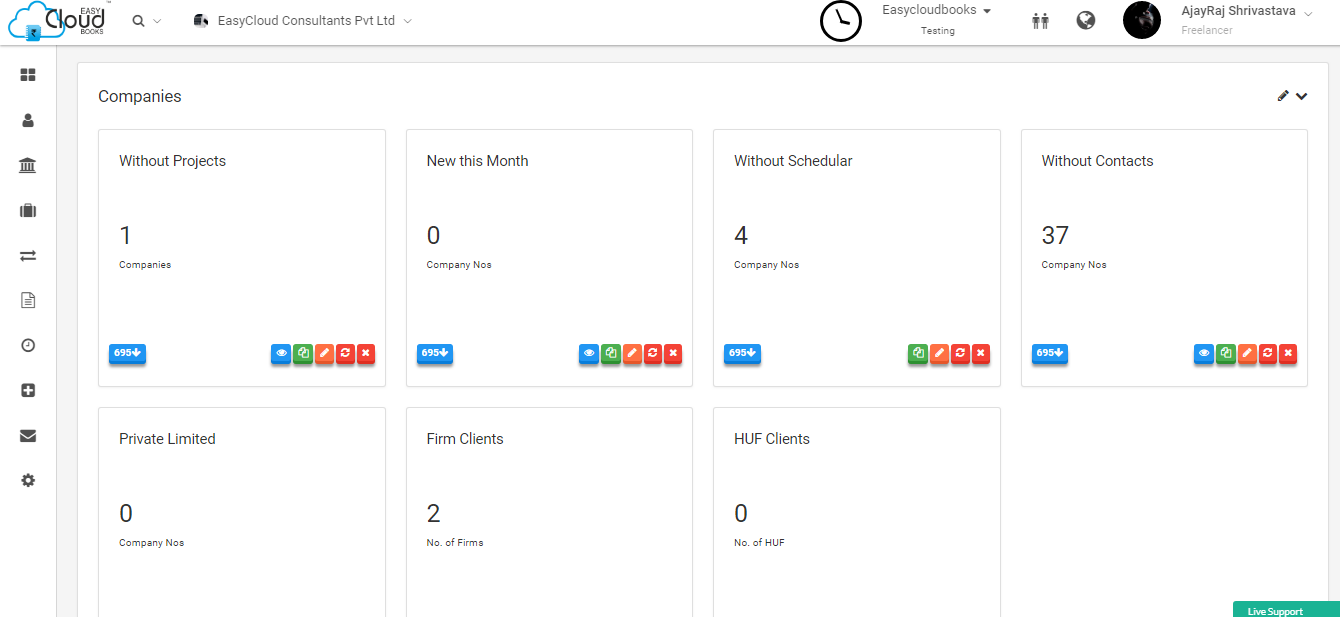Open the Easycloudbooks Testing dropdown
Image resolution: width=1340 pixels, height=617 pixels.
937,20
